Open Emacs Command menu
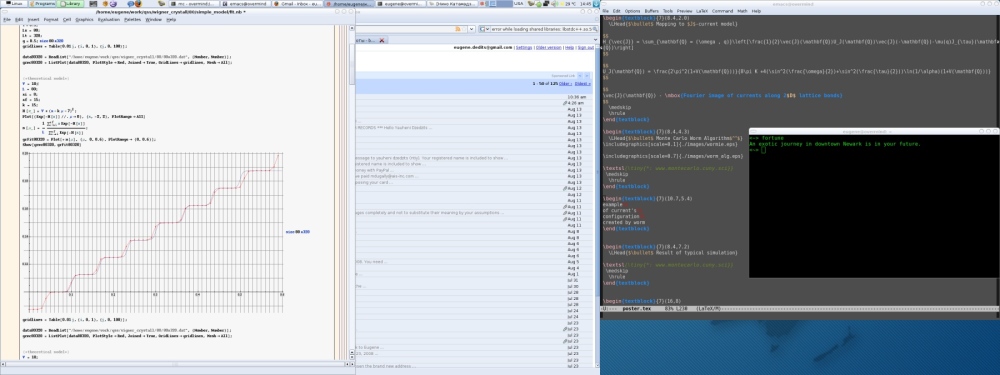 click(x=723, y=11)
